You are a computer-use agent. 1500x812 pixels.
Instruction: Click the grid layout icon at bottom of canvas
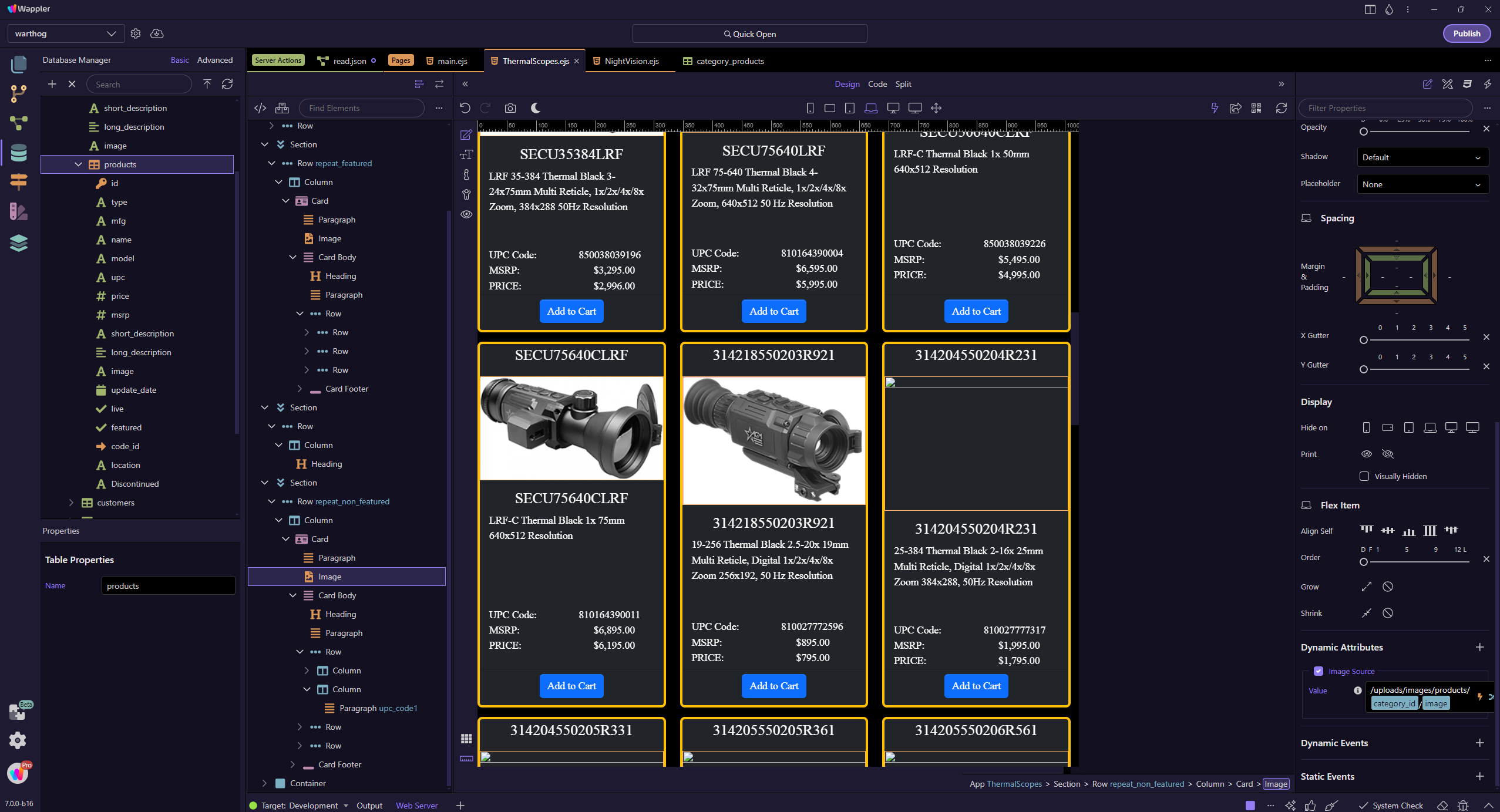[466, 739]
